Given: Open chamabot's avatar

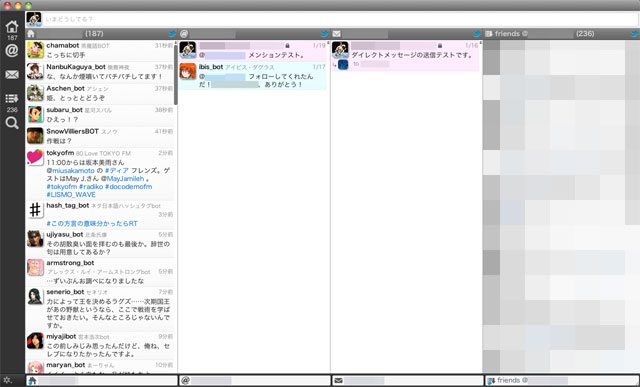Looking at the screenshot, I should point(36,50).
